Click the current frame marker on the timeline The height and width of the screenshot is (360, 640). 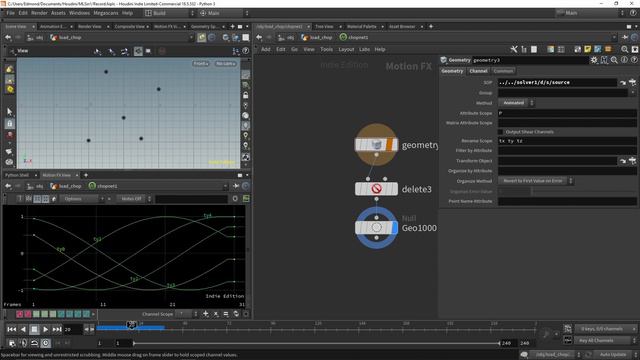131,325
